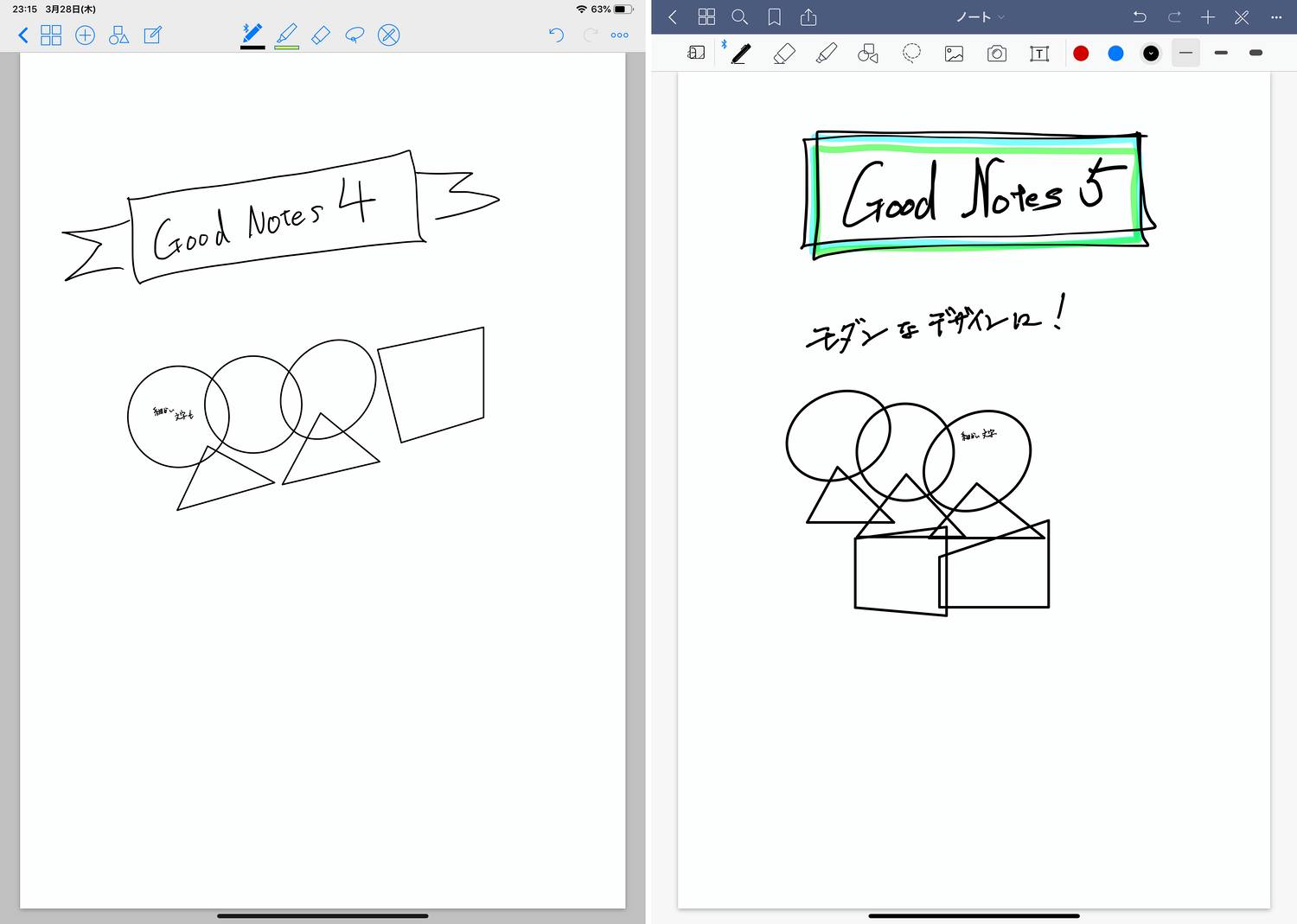Bookmark the current page in GoodNotes 5
Image resolution: width=1297 pixels, height=924 pixels.
(x=775, y=17)
